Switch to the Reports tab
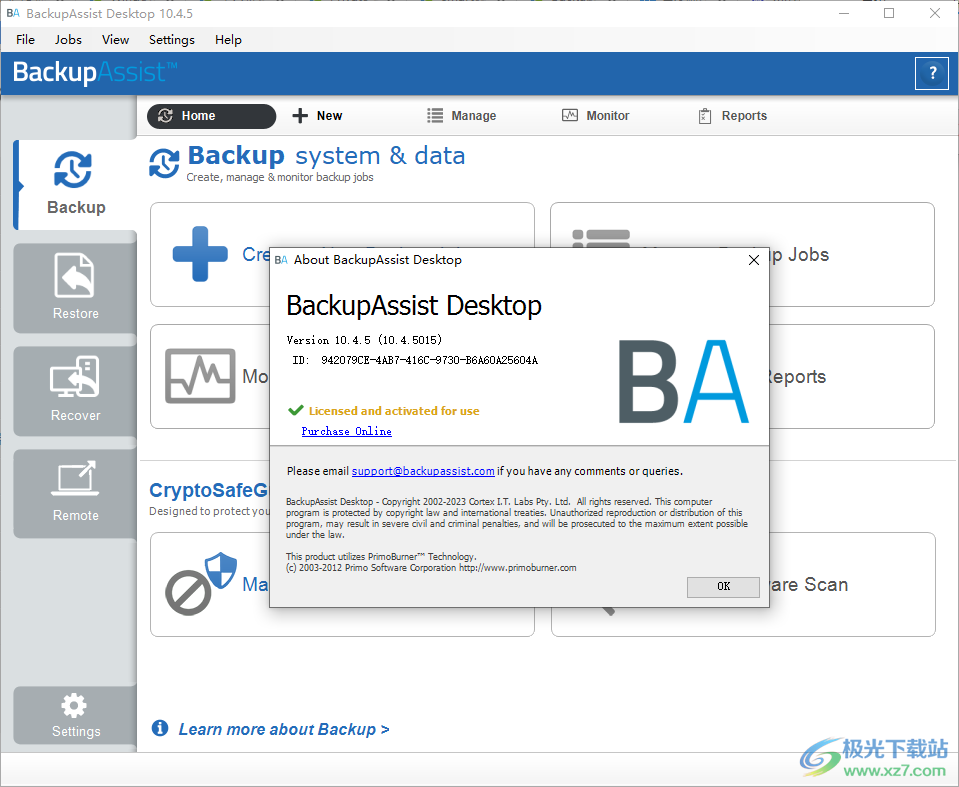Image resolution: width=959 pixels, height=787 pixels. (x=732, y=116)
